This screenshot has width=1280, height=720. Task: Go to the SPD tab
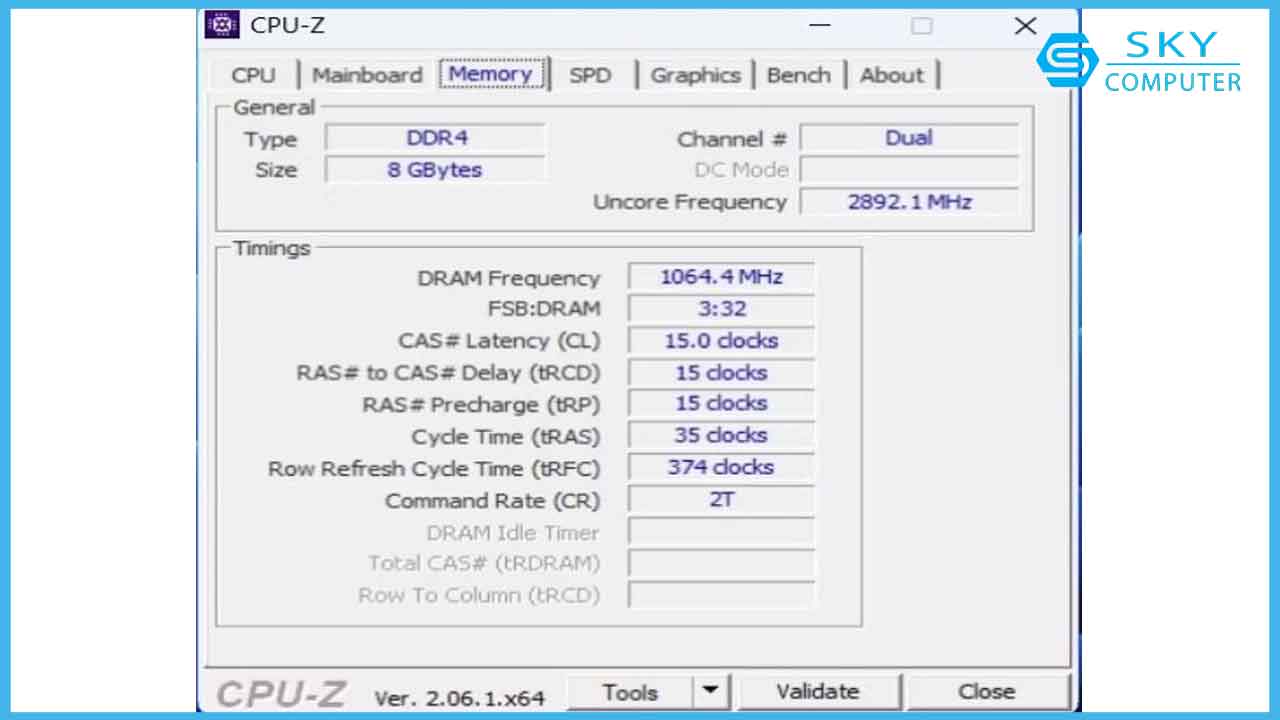coord(590,75)
